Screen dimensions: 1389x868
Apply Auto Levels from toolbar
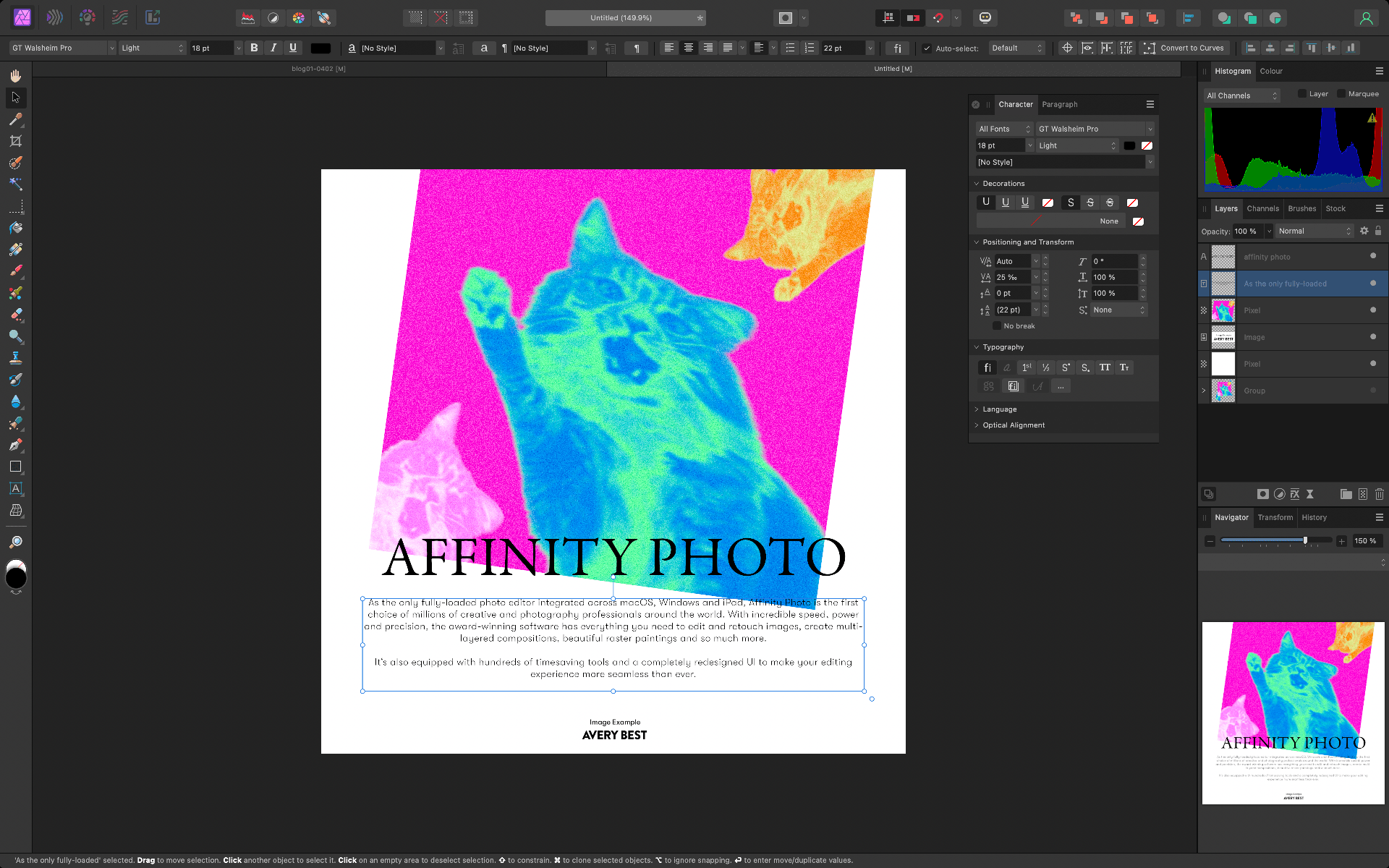[248, 18]
